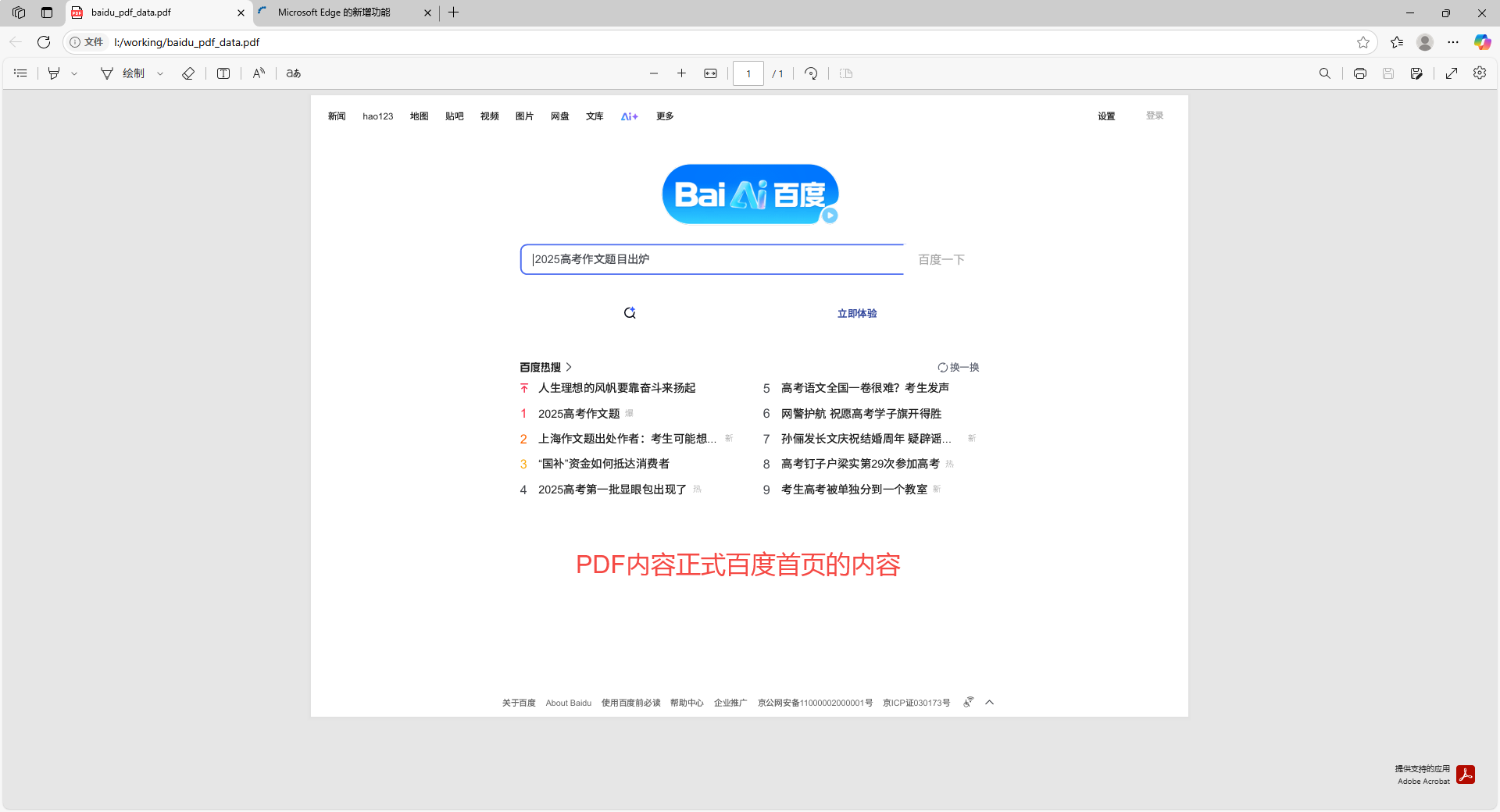This screenshot has height=812, width=1500.
Task: Click hot search 人生理想的风帆要靠奋斗来扬起
Action: pyautogui.click(x=616, y=388)
